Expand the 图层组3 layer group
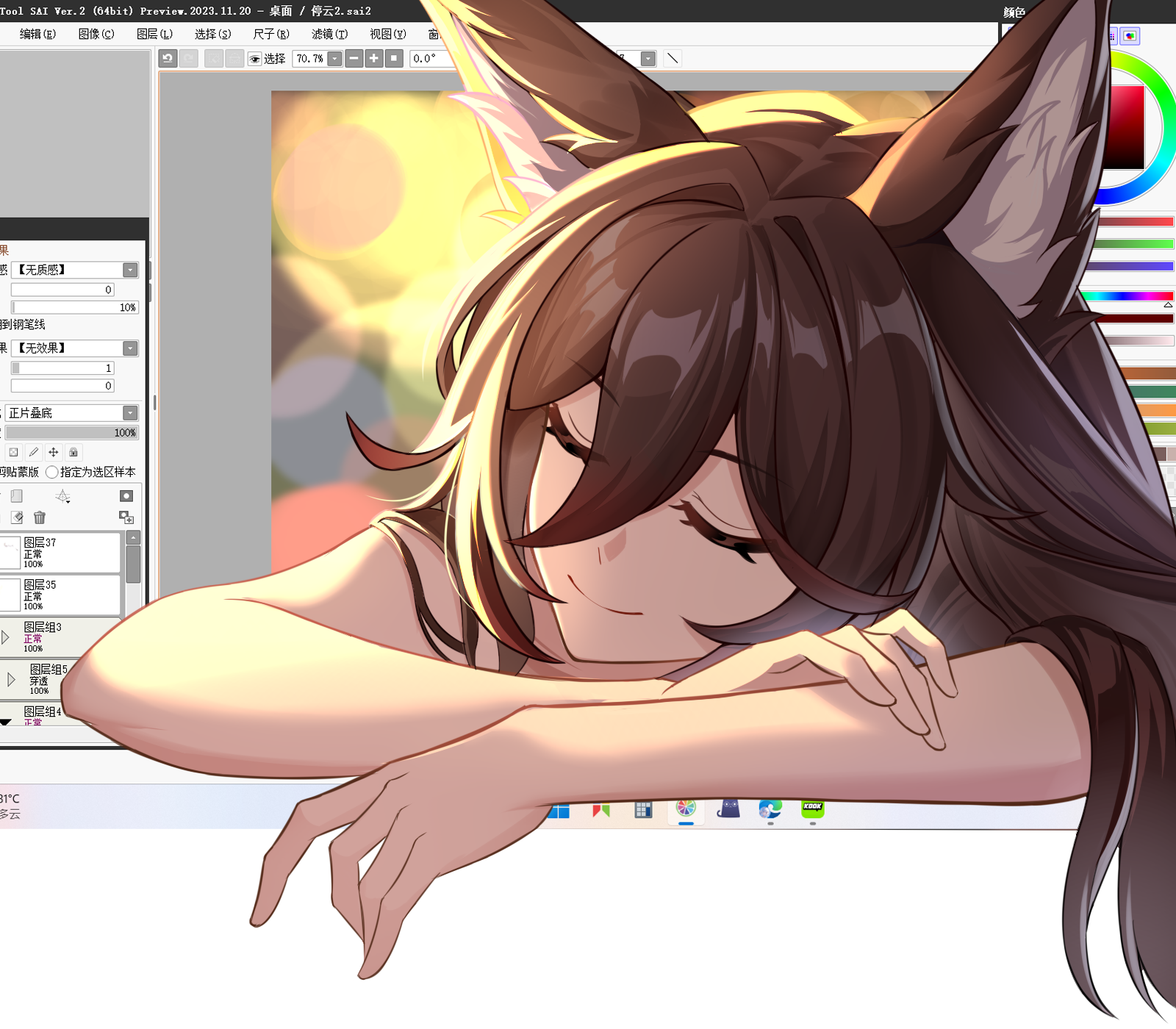 point(6,637)
